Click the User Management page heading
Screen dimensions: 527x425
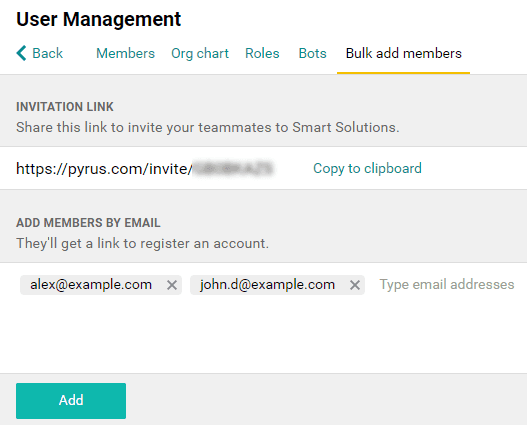pos(98,19)
